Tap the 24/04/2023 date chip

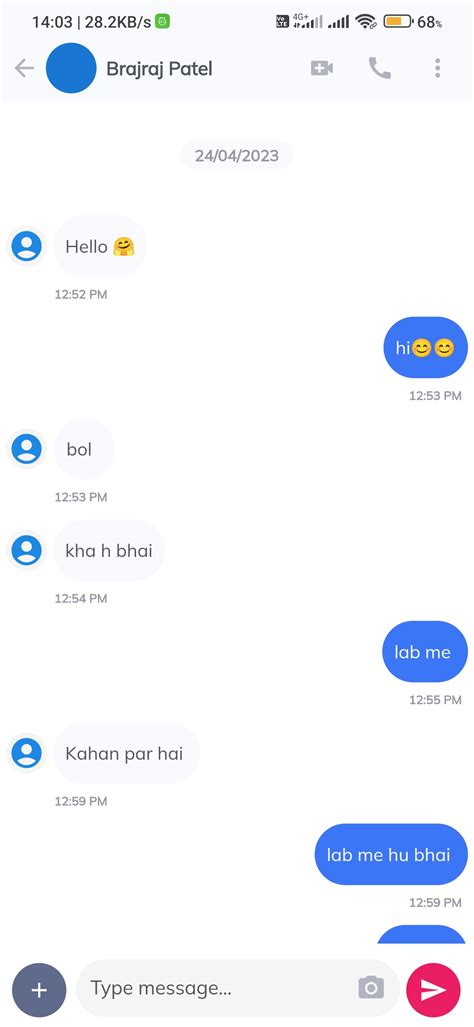(236, 155)
